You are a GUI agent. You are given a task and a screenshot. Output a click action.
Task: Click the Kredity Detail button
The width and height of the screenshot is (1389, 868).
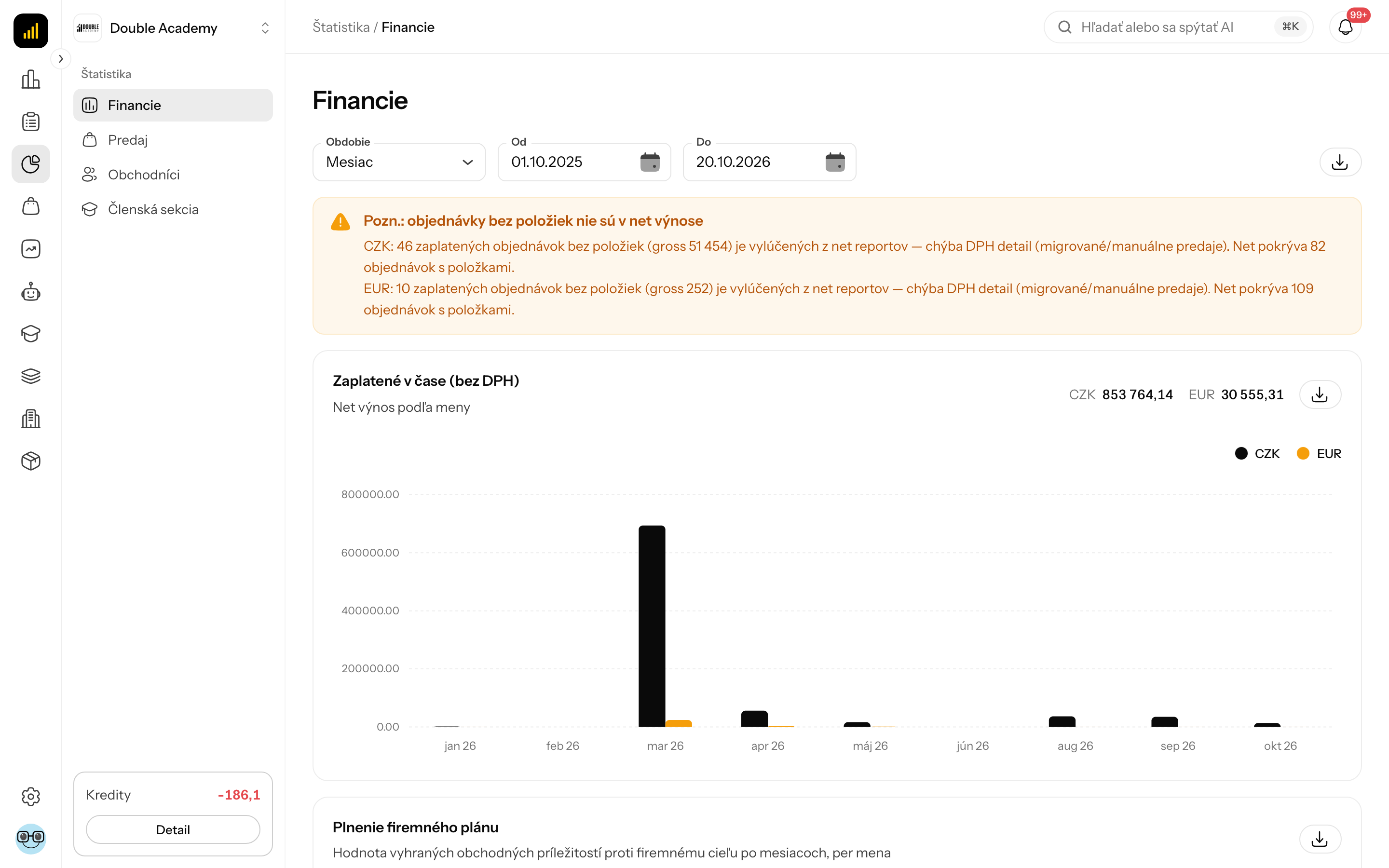coord(173,829)
